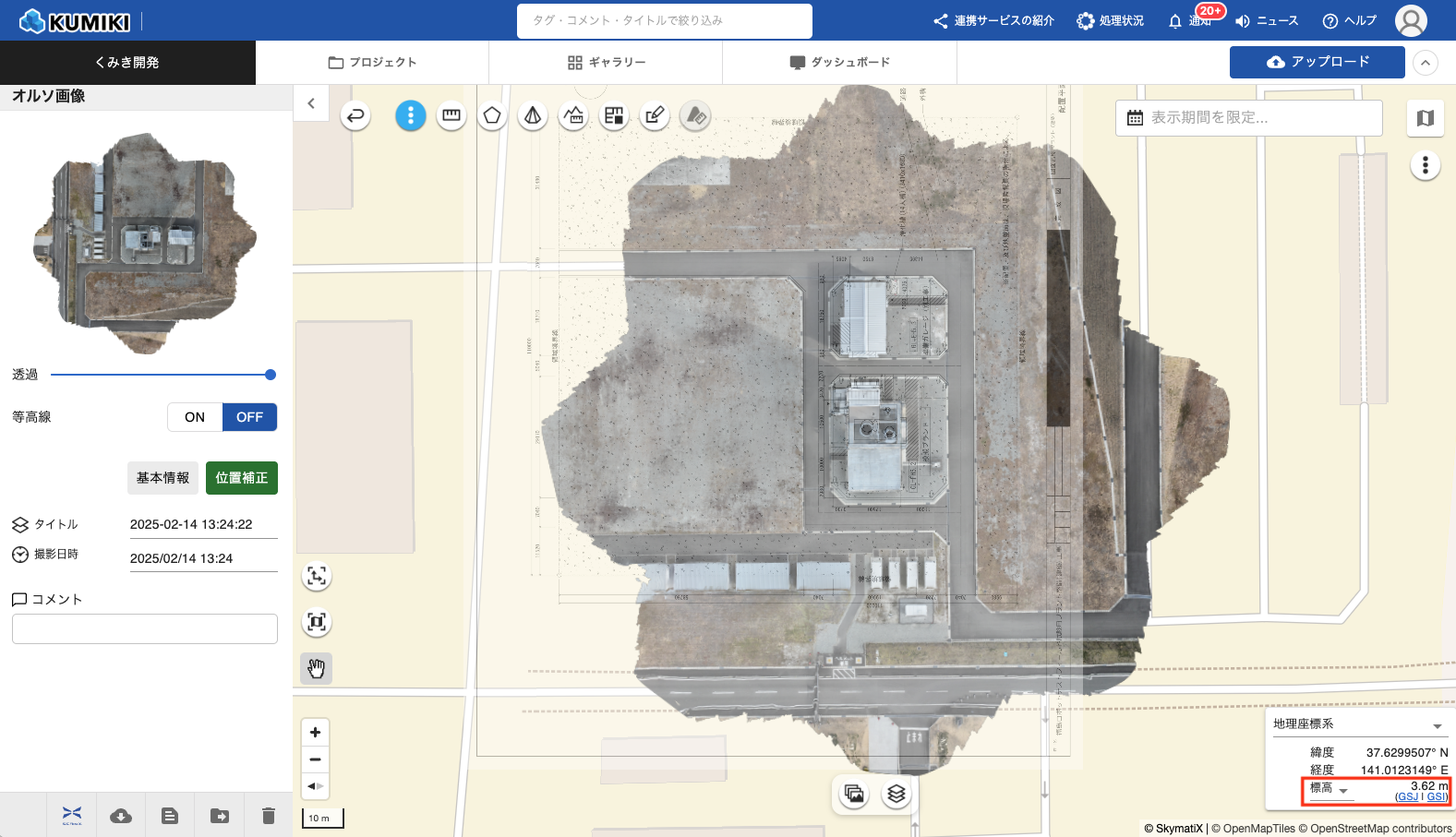This screenshot has height=837, width=1456.
Task: Toggle the hand pan mode button
Action: point(316,668)
